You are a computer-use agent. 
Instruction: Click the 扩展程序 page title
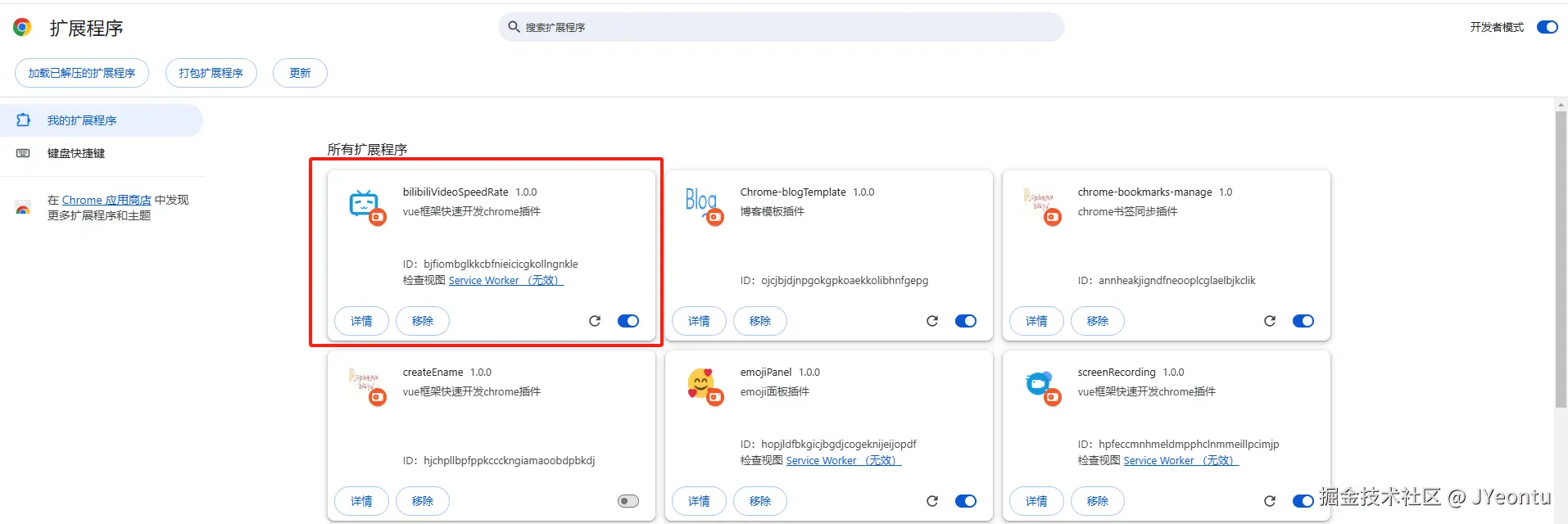(x=86, y=28)
